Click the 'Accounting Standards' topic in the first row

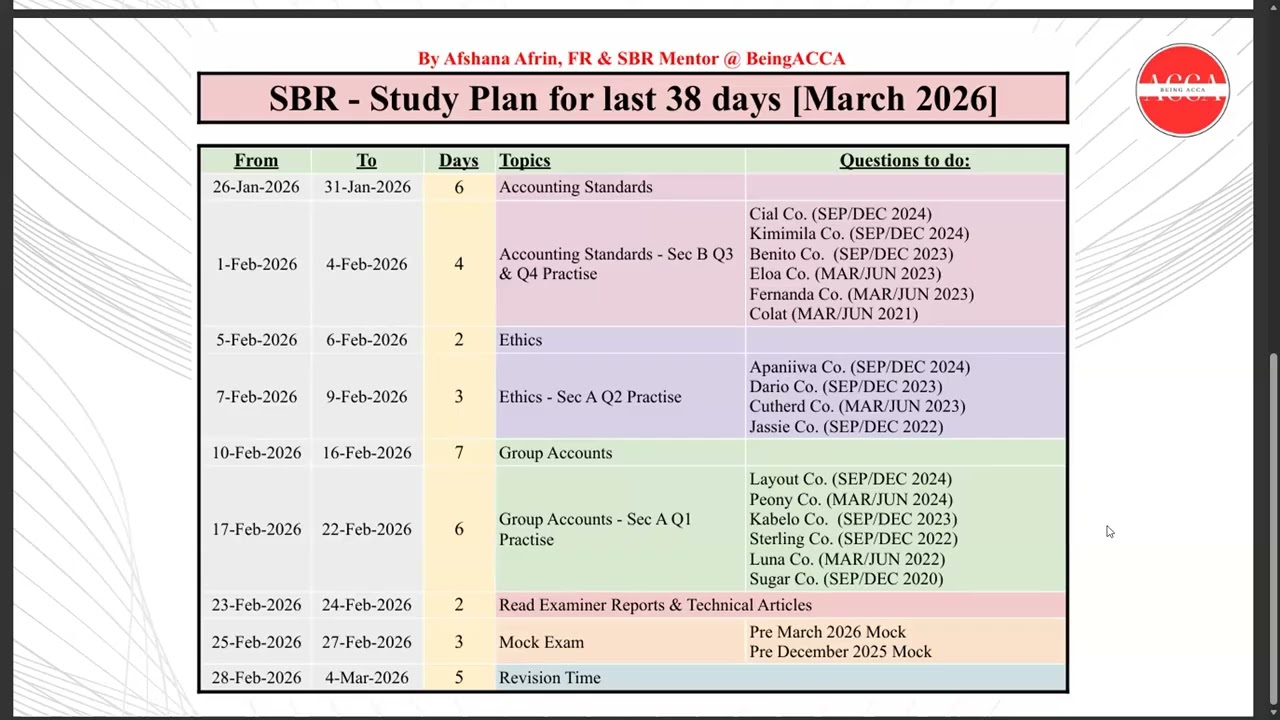tap(576, 187)
